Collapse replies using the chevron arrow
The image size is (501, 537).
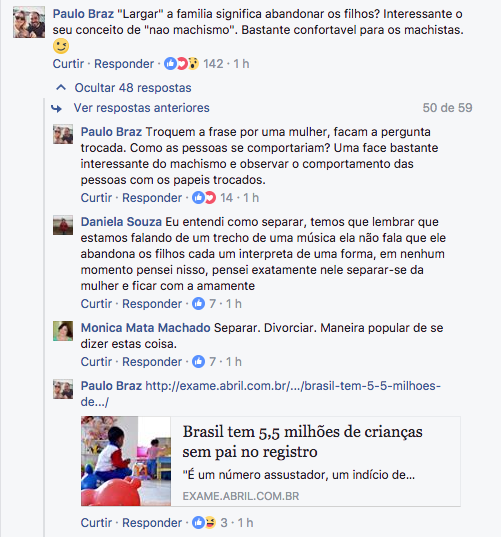tap(61, 88)
